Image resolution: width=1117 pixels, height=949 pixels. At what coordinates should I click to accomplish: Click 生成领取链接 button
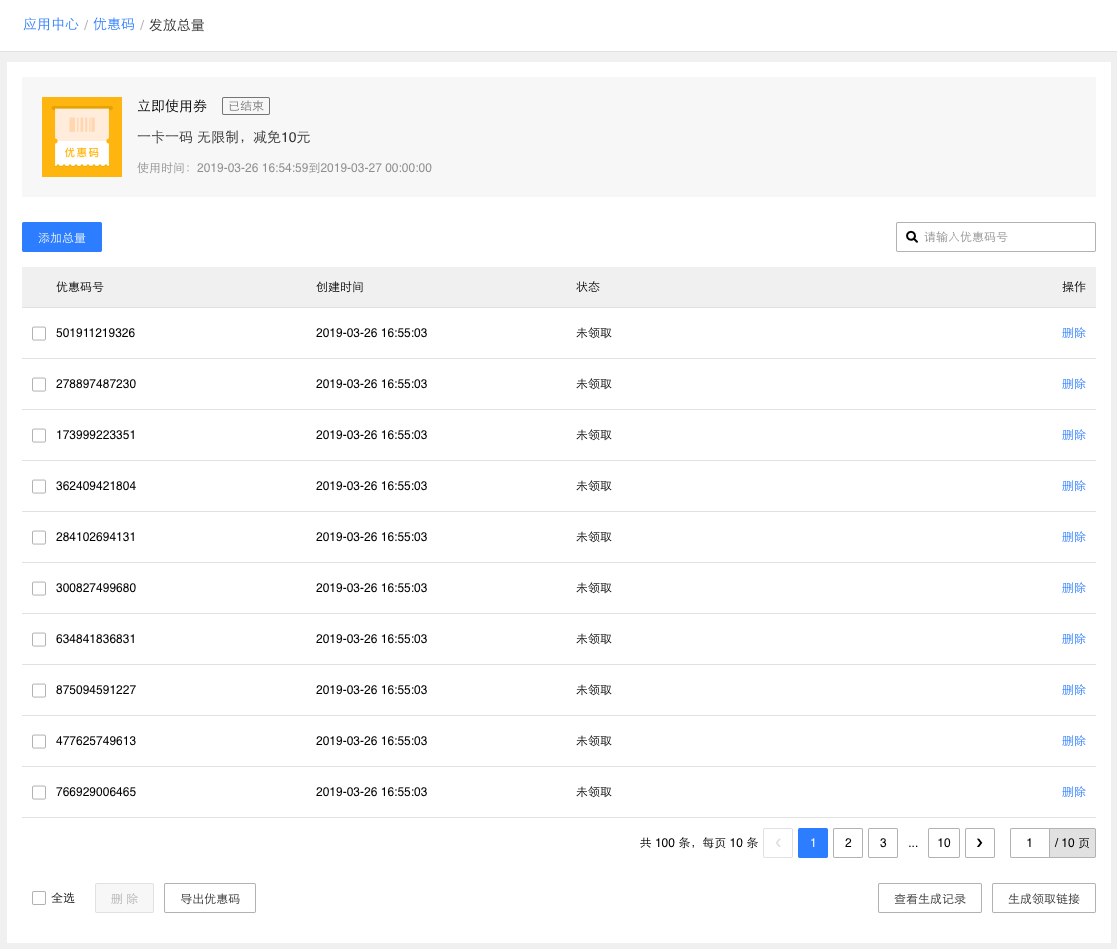pyautogui.click(x=1043, y=898)
